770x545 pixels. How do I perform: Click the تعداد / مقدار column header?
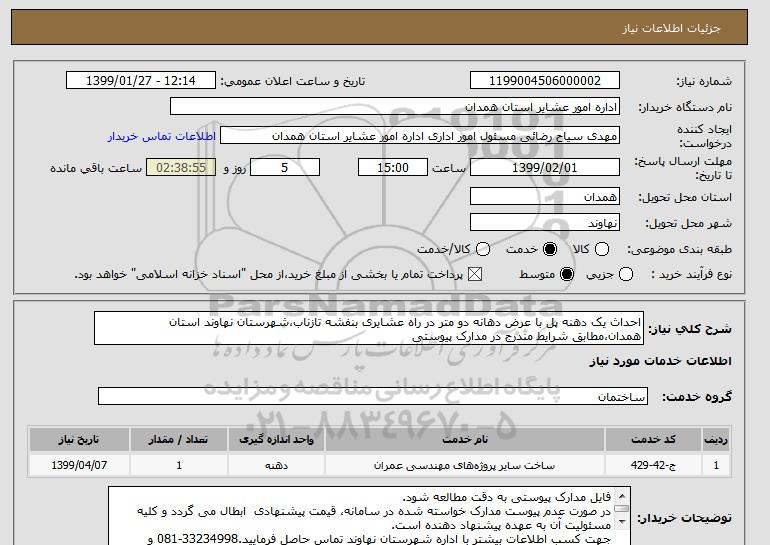pyautogui.click(x=178, y=439)
